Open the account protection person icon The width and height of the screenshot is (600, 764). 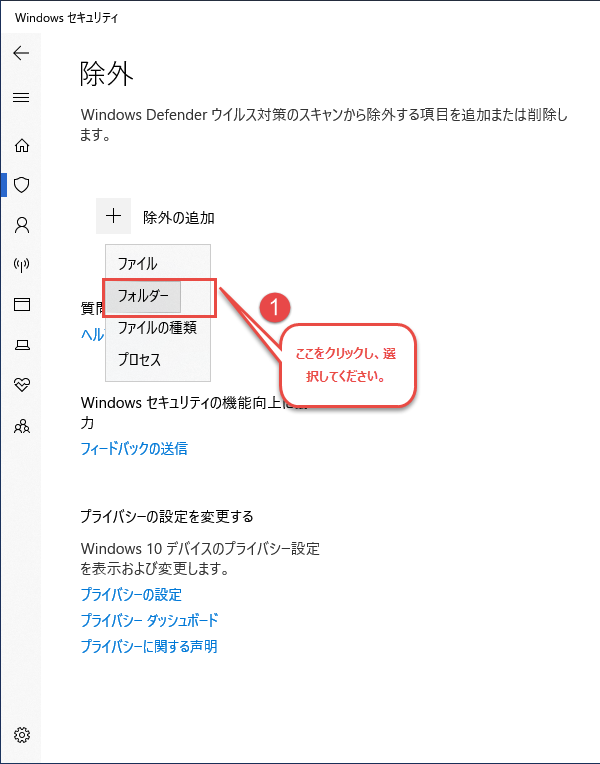point(21,225)
